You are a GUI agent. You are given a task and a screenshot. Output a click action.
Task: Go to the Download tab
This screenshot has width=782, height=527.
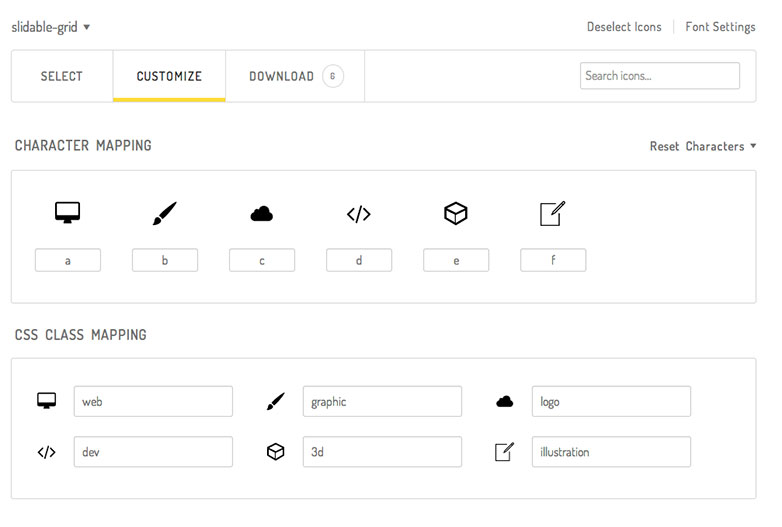pyautogui.click(x=295, y=76)
